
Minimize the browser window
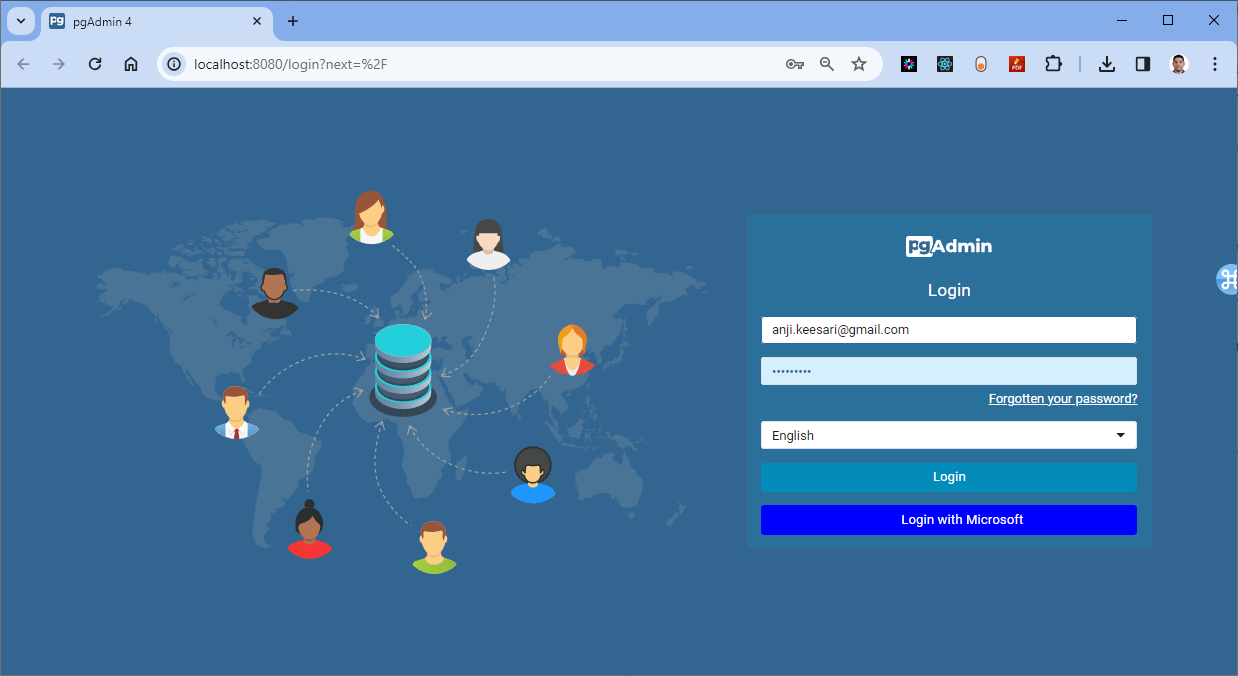(1122, 20)
